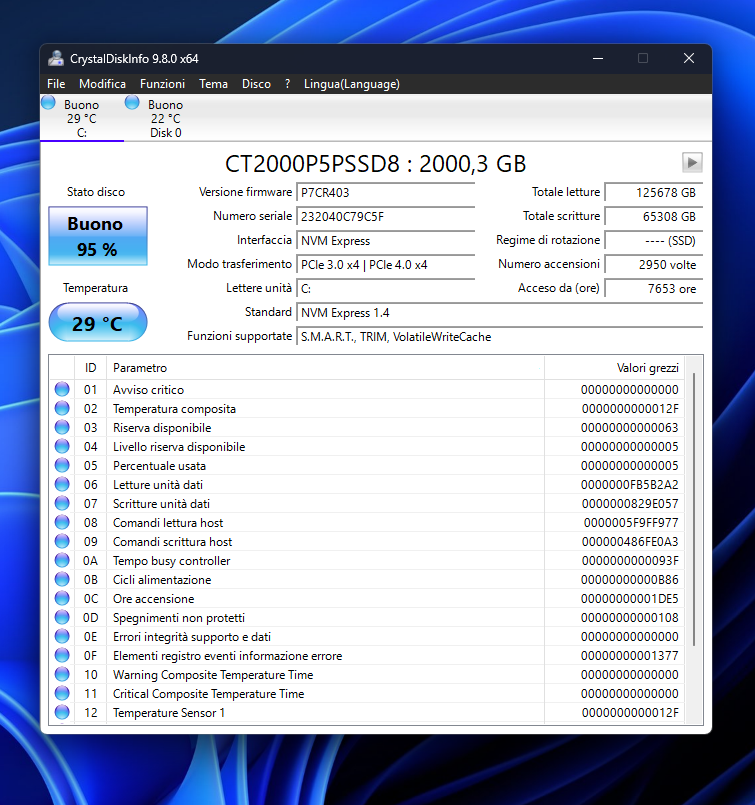Minimize the CrystalDiskInfo window
755x805 pixels.
pyautogui.click(x=598, y=59)
